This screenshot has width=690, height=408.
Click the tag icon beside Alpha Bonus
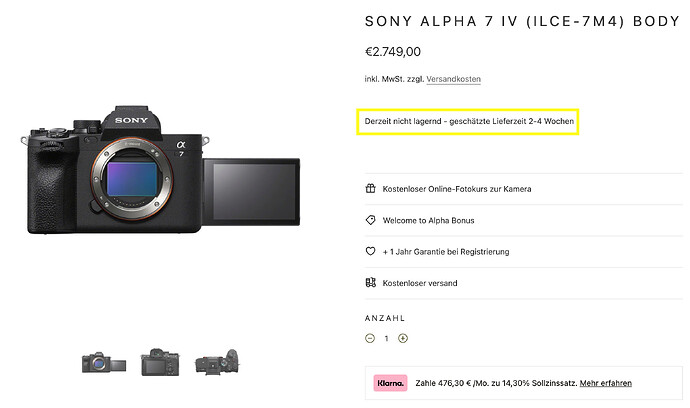(x=370, y=220)
